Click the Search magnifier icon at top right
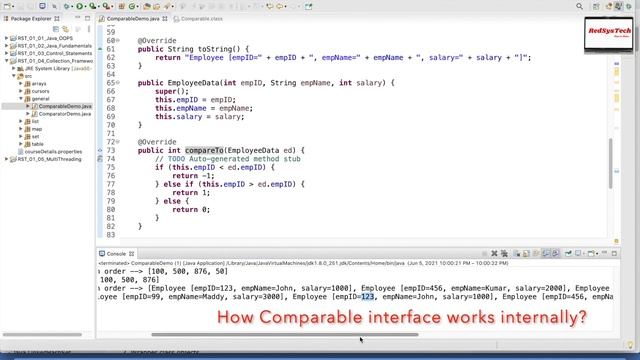The image size is (640, 360). 579,6
